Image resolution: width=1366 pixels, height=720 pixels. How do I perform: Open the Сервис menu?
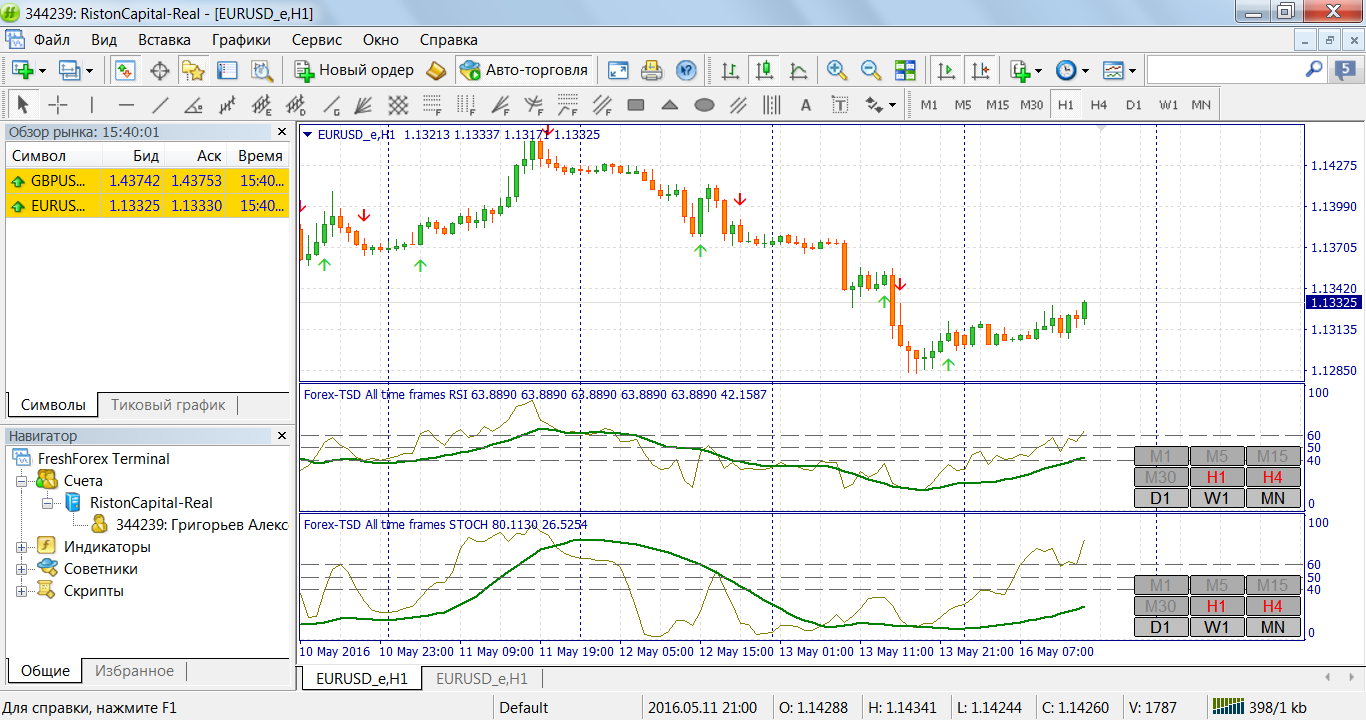316,40
